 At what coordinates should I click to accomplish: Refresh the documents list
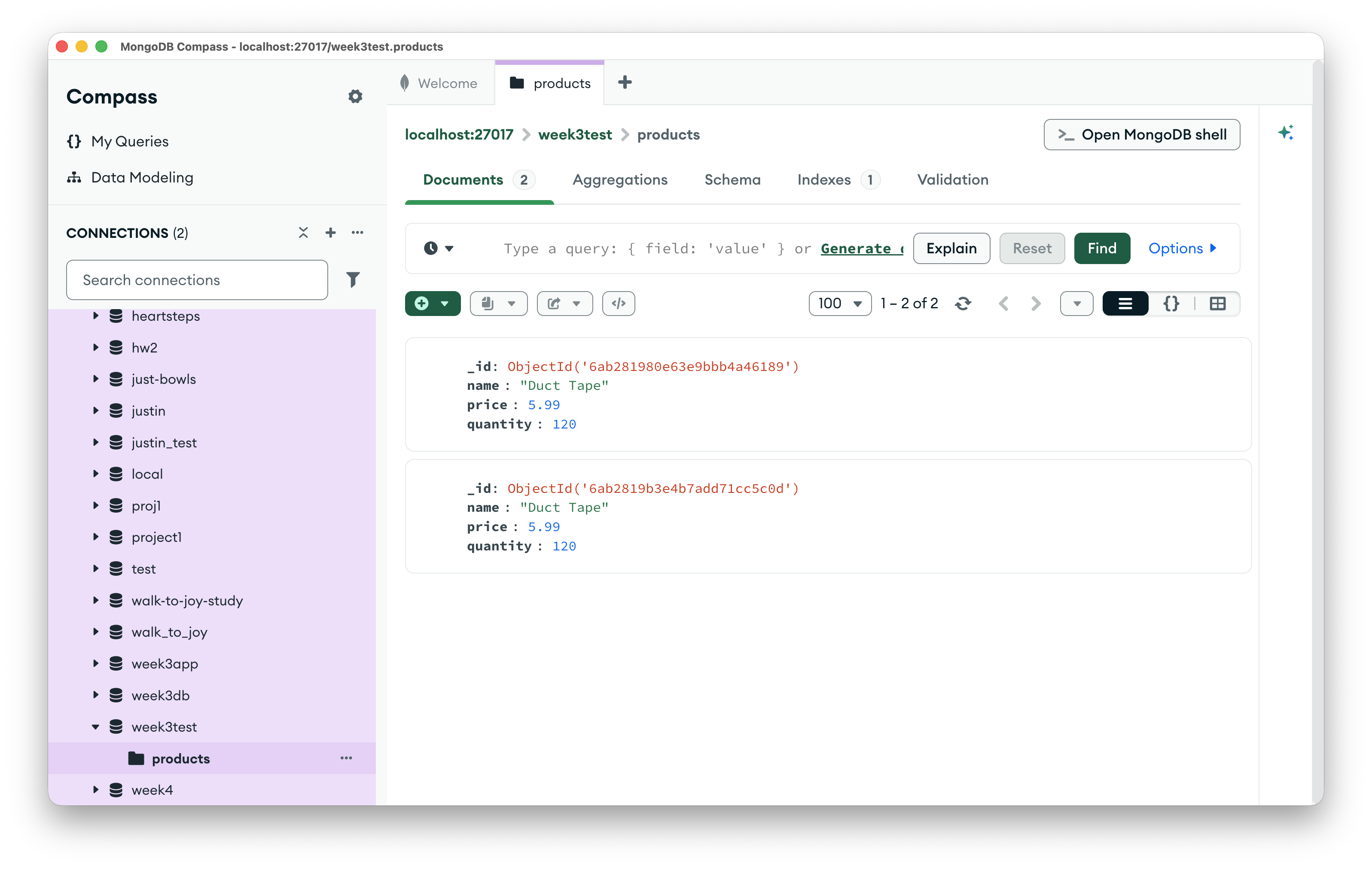pos(963,304)
